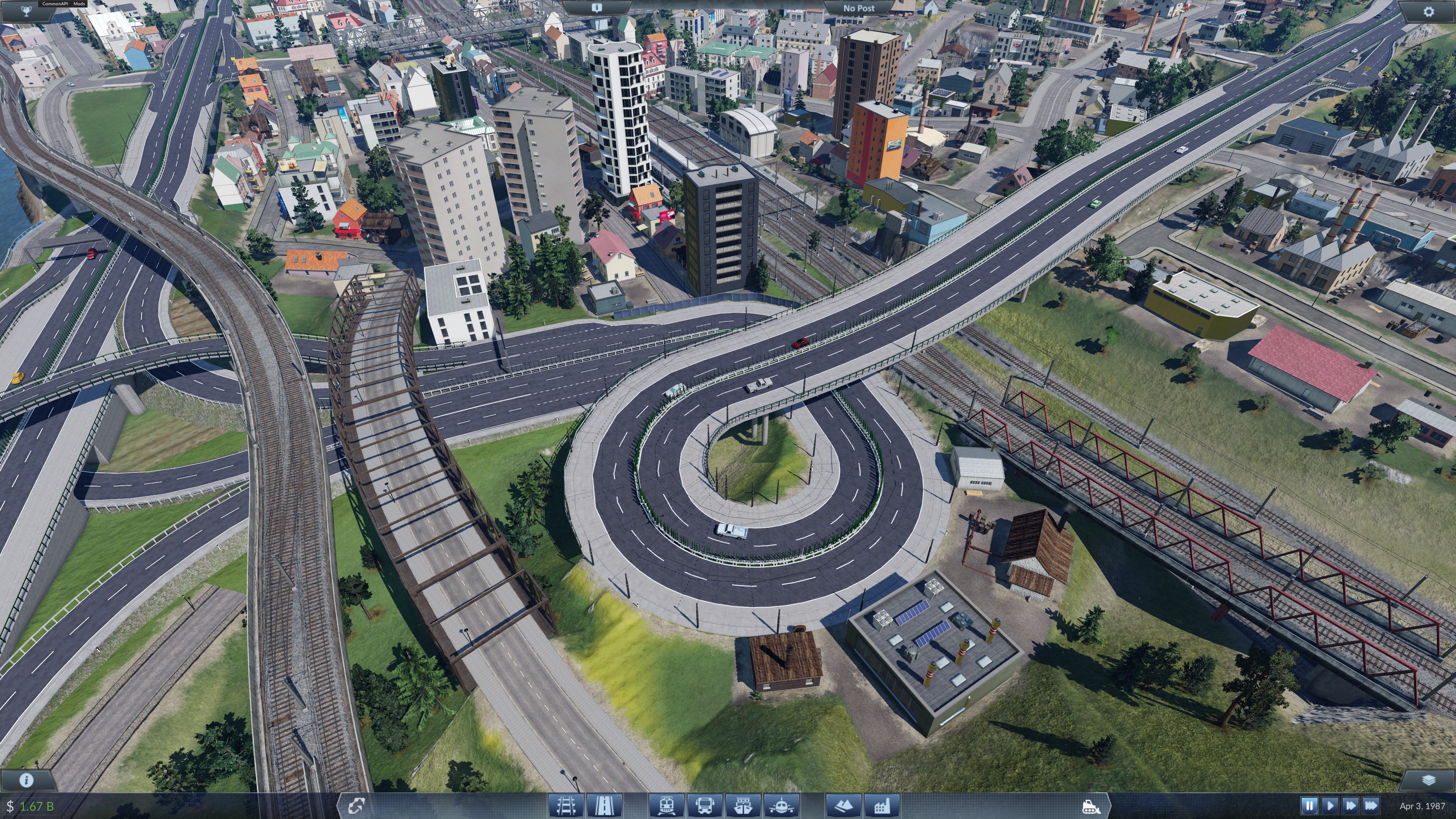1456x819 pixels.
Task: Open the notifications alert at top center
Action: tap(596, 8)
